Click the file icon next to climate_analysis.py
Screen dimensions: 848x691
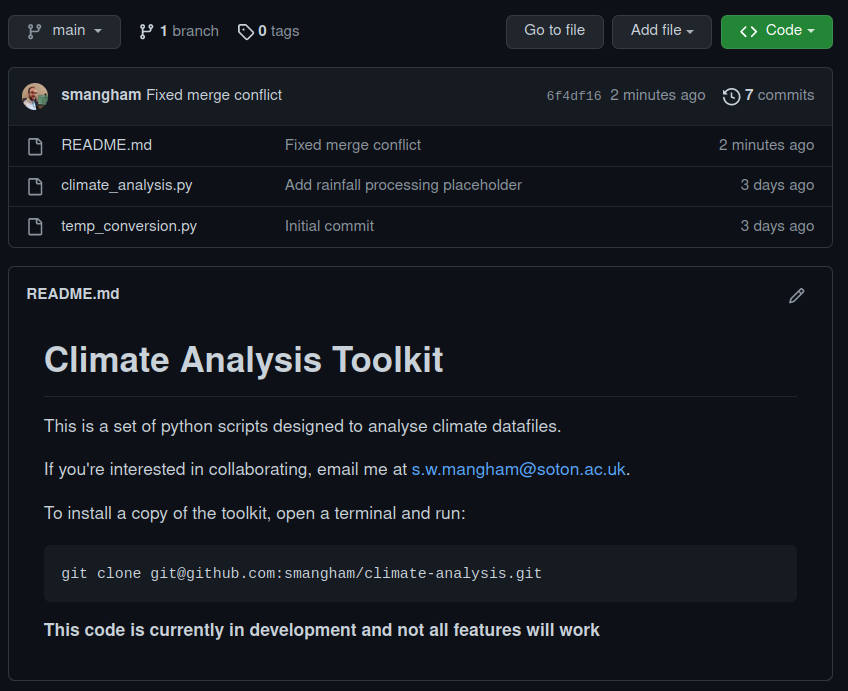(35, 185)
